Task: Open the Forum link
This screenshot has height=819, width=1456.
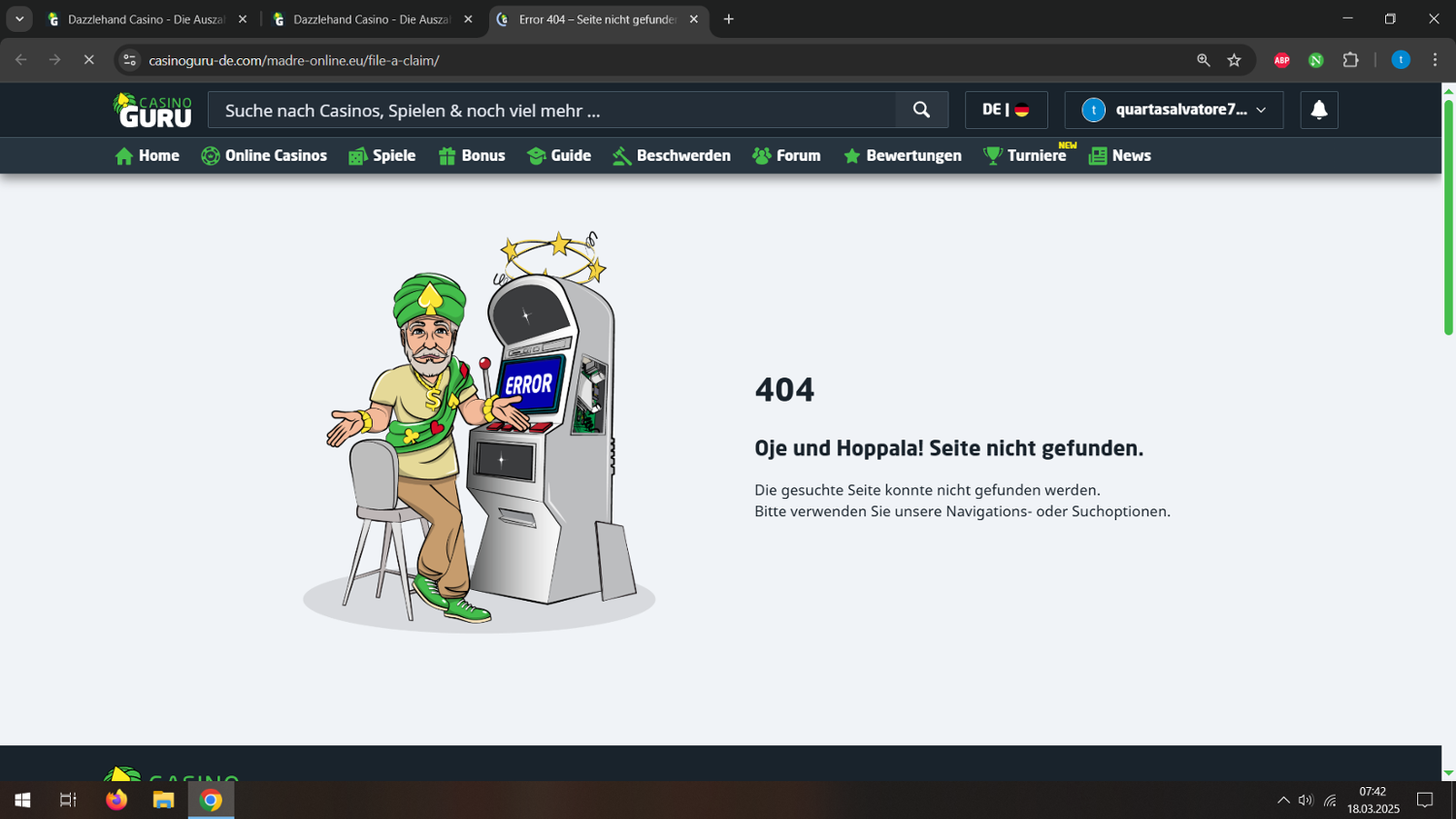Action: tap(786, 156)
